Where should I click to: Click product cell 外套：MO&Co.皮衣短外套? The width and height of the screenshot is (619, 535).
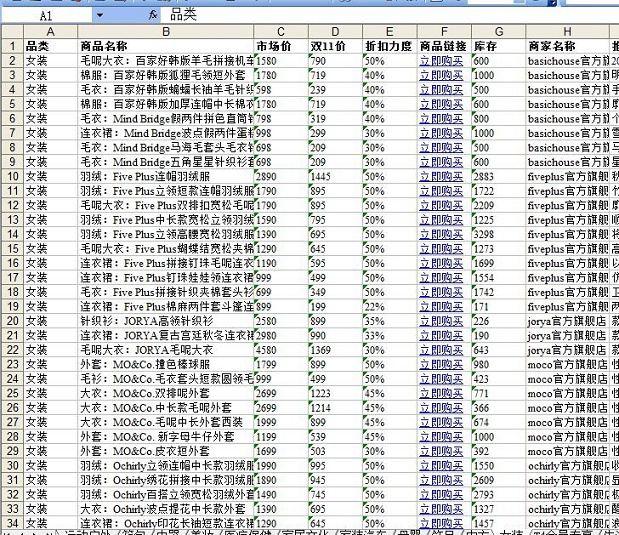pyautogui.click(x=166, y=451)
